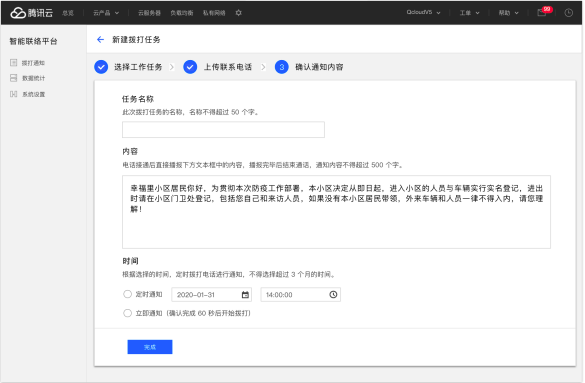The height and width of the screenshot is (383, 585).
Task: Click the time field showing 14:00:00
Action: [x=301, y=295]
